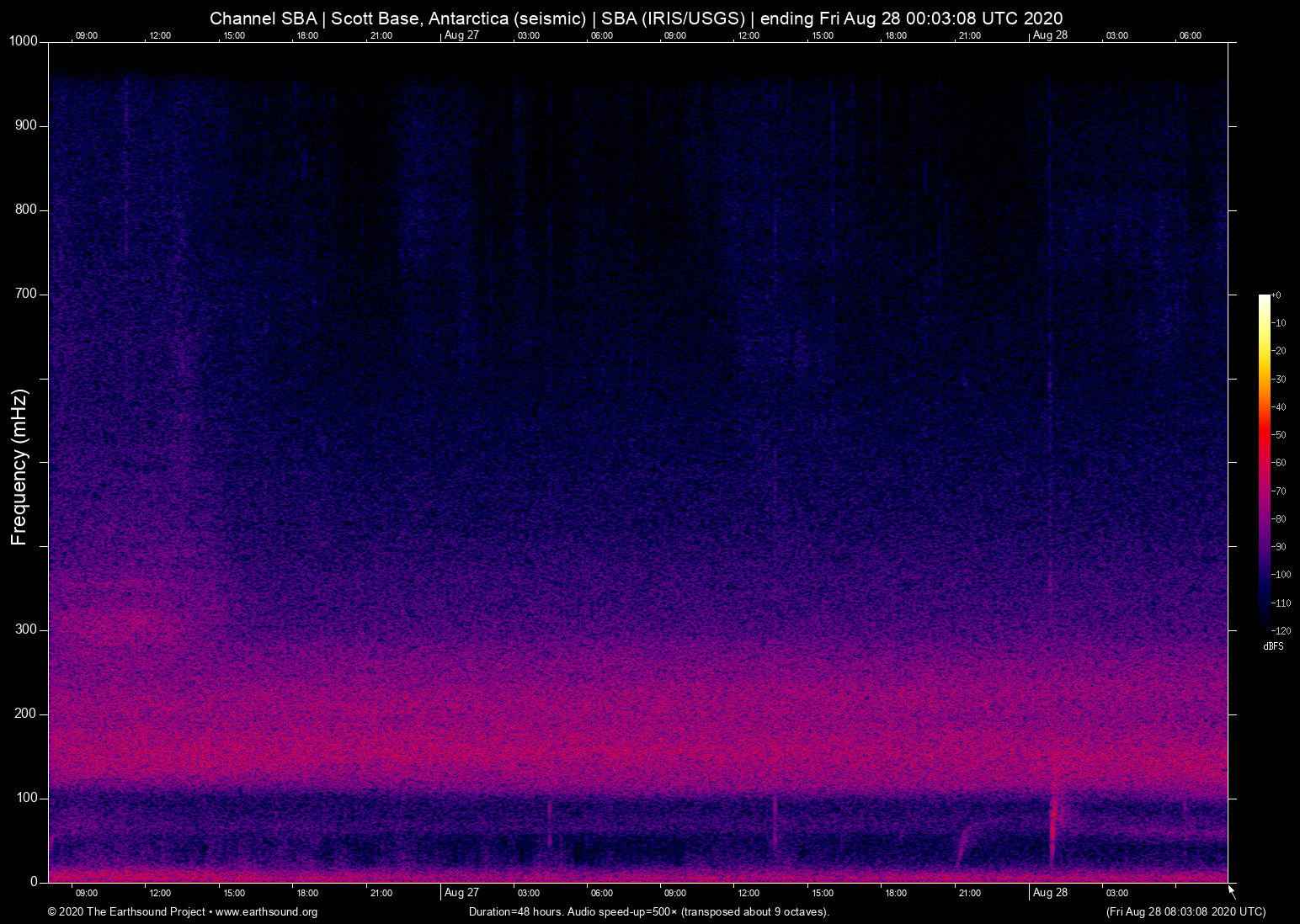The height and width of the screenshot is (924, 1300).
Task: Click the dBFS color scale bar
Action: [x=1264, y=461]
